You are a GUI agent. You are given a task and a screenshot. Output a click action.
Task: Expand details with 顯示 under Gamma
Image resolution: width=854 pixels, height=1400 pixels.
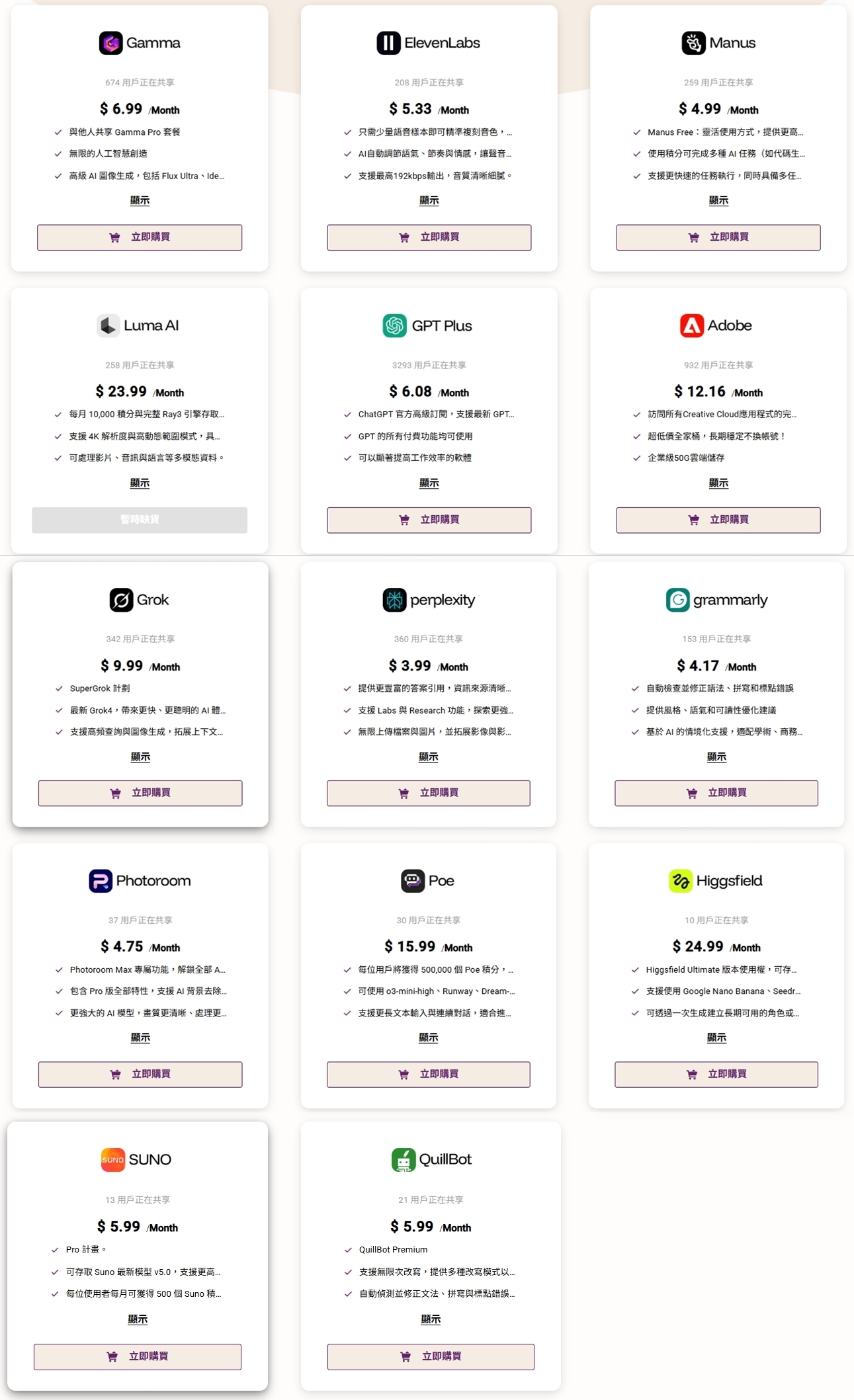[140, 200]
